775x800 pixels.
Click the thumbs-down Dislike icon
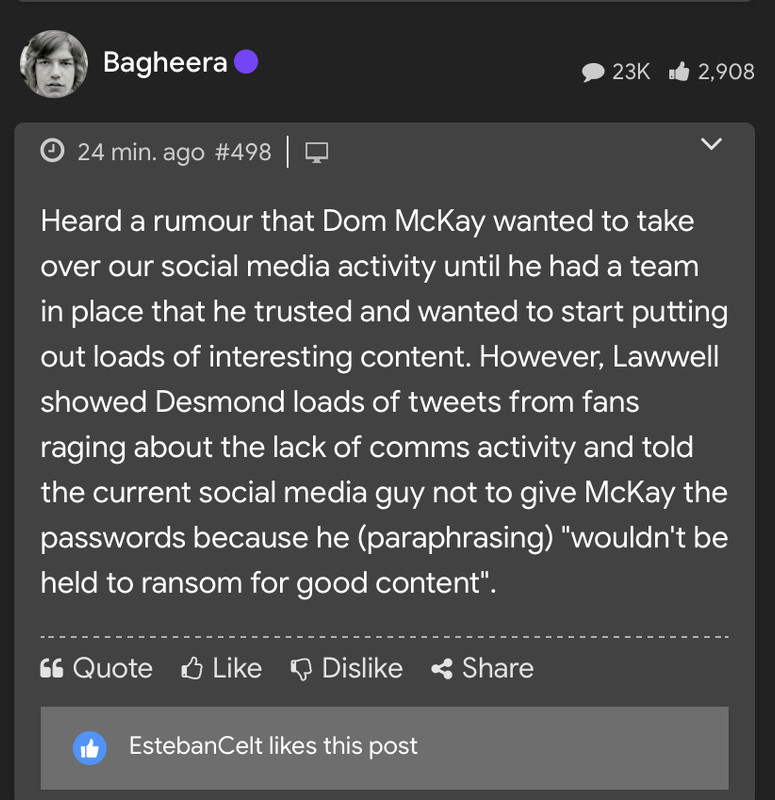point(301,669)
